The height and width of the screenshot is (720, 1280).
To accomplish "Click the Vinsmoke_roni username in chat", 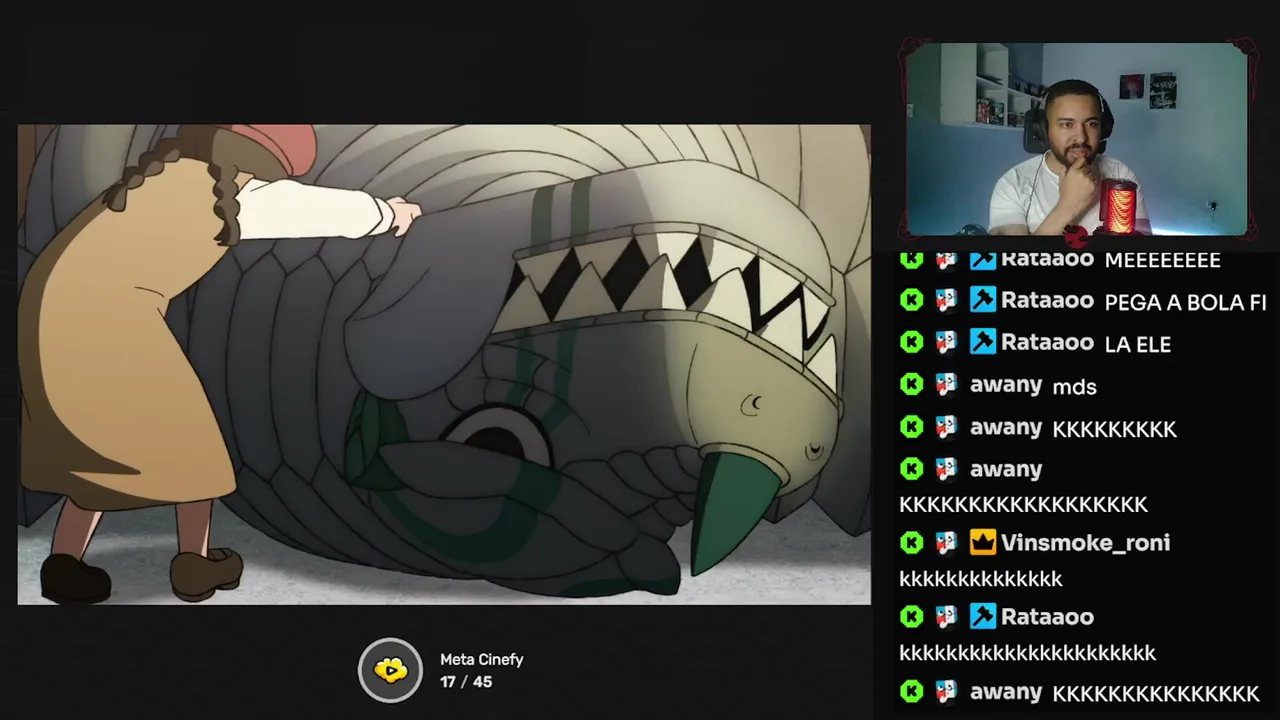I will point(1085,543).
